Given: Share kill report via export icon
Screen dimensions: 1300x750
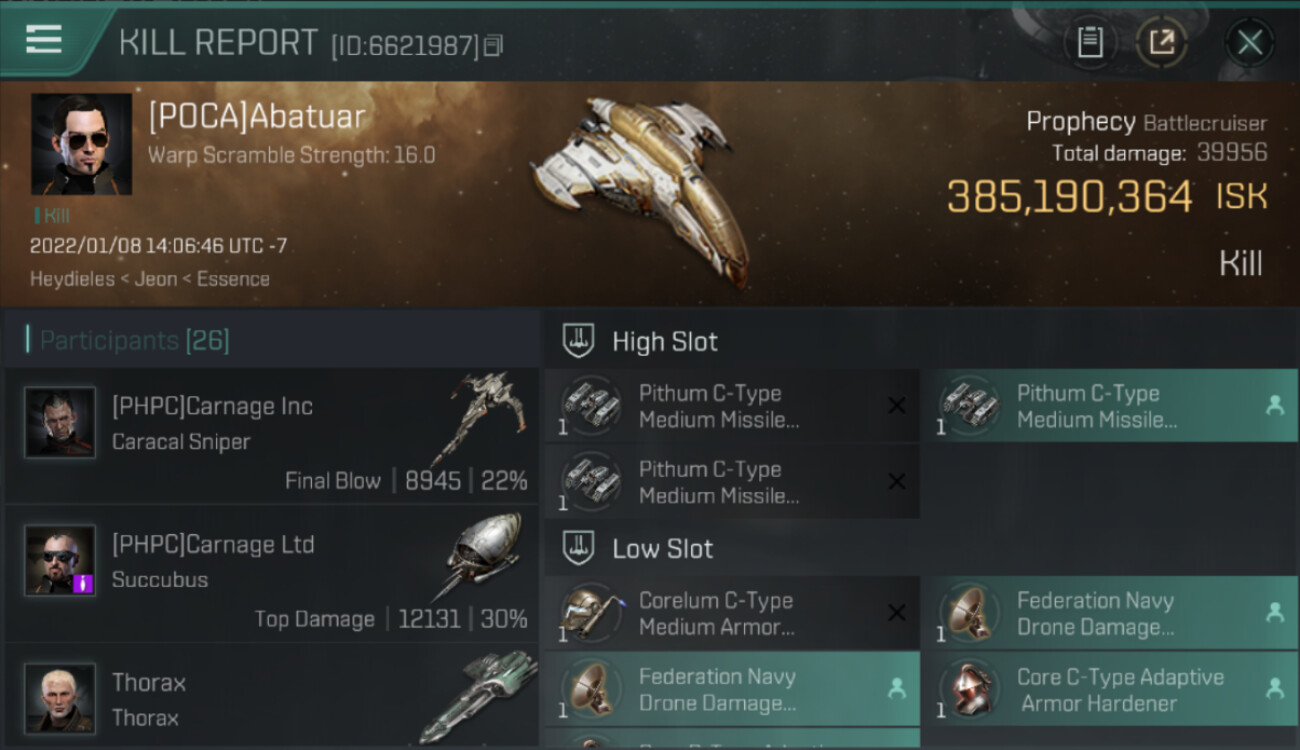Looking at the screenshot, I should (1162, 42).
